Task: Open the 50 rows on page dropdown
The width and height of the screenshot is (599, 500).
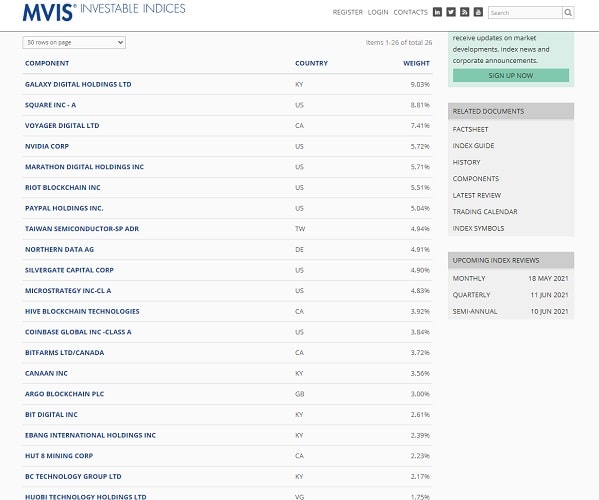Action: (x=74, y=42)
